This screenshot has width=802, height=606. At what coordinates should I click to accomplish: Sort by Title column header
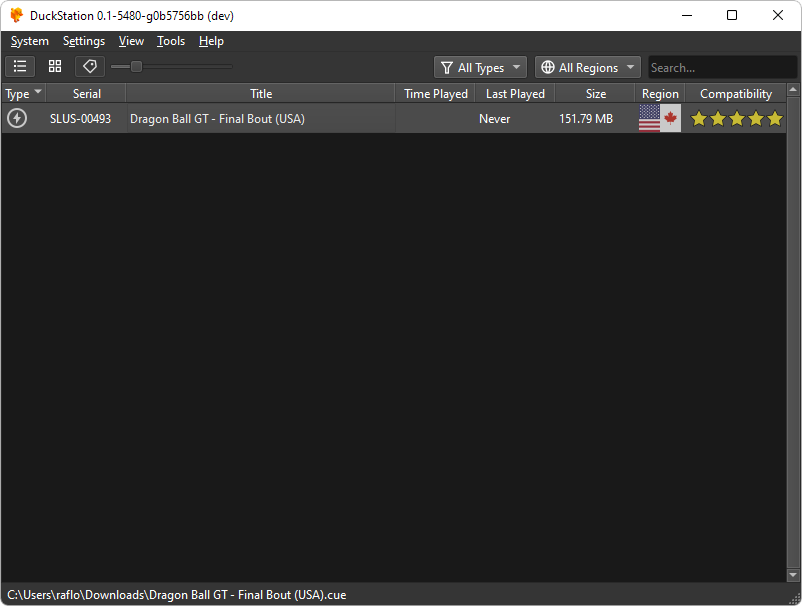click(261, 94)
